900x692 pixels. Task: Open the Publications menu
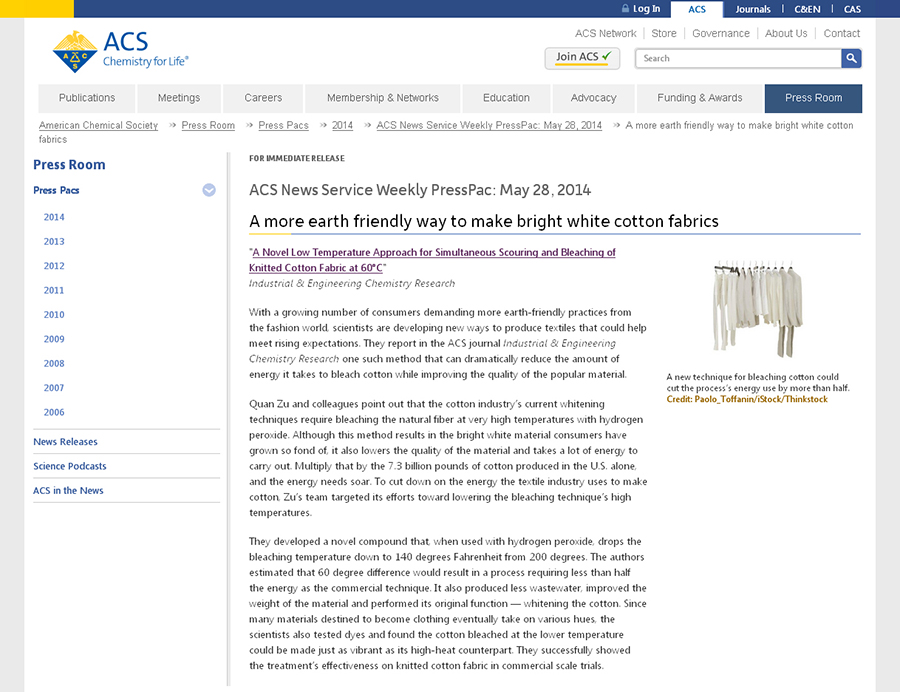(x=87, y=98)
